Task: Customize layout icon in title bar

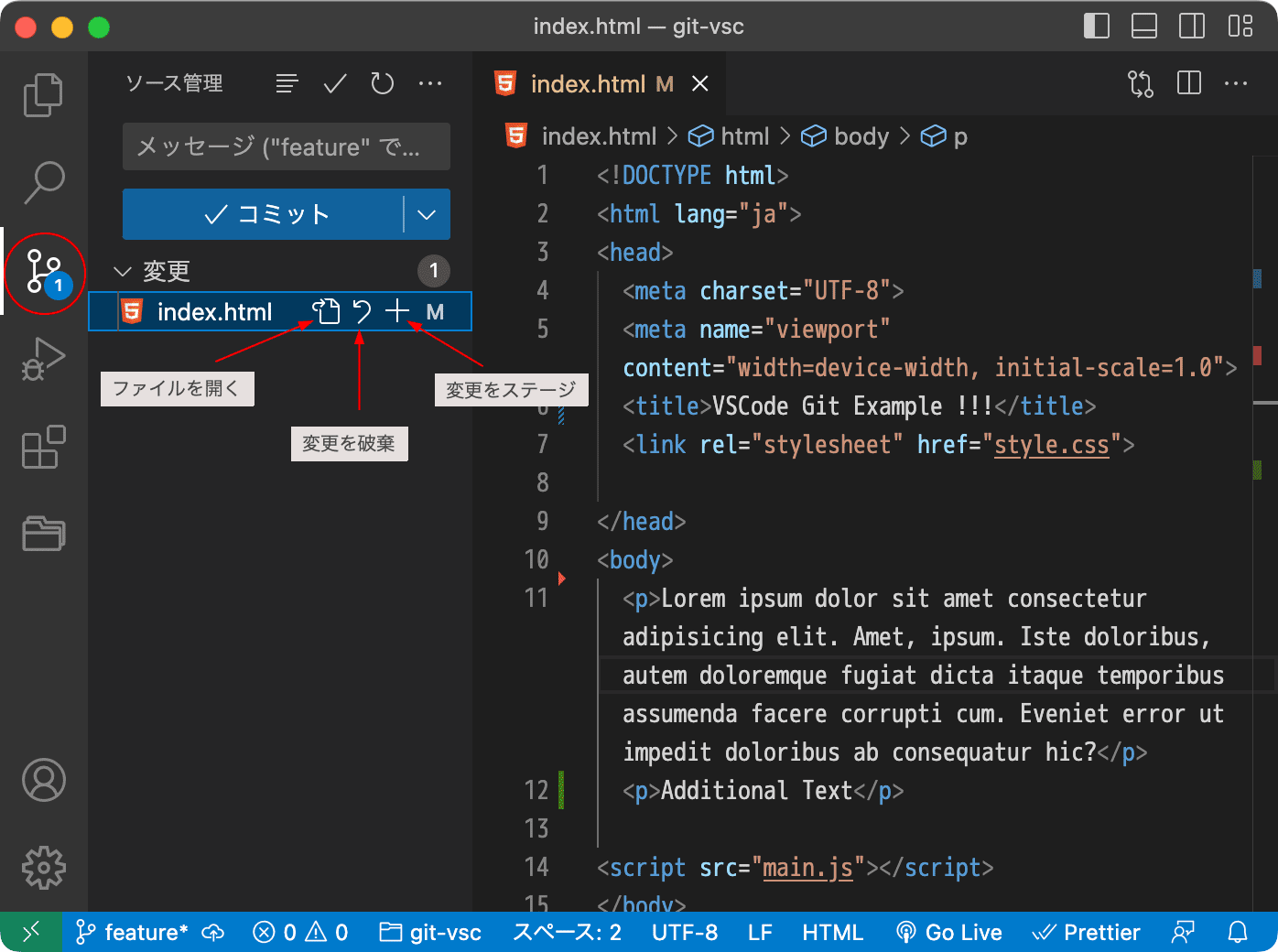Action: [x=1240, y=26]
